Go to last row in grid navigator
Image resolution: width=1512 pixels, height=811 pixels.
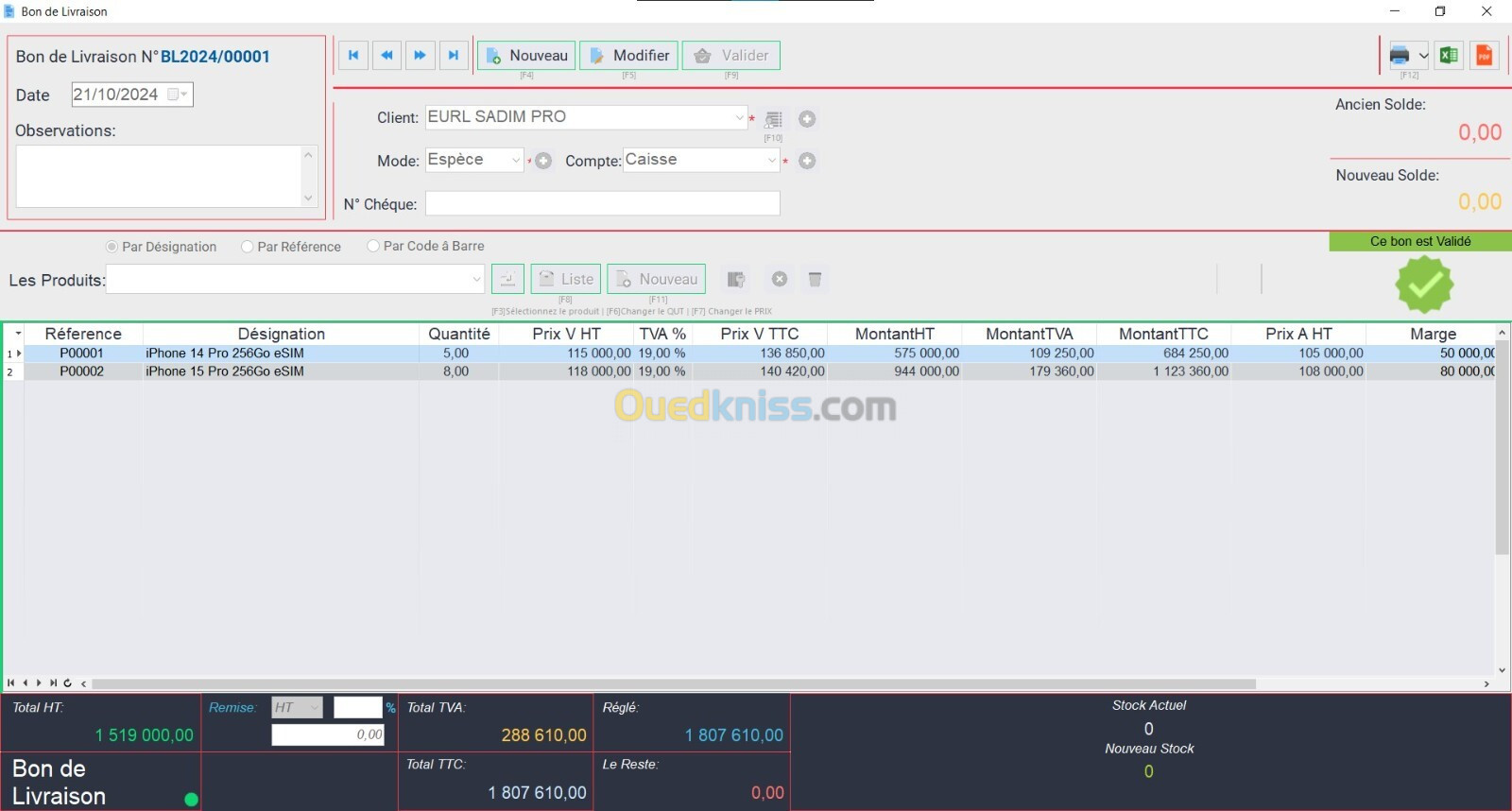click(53, 682)
